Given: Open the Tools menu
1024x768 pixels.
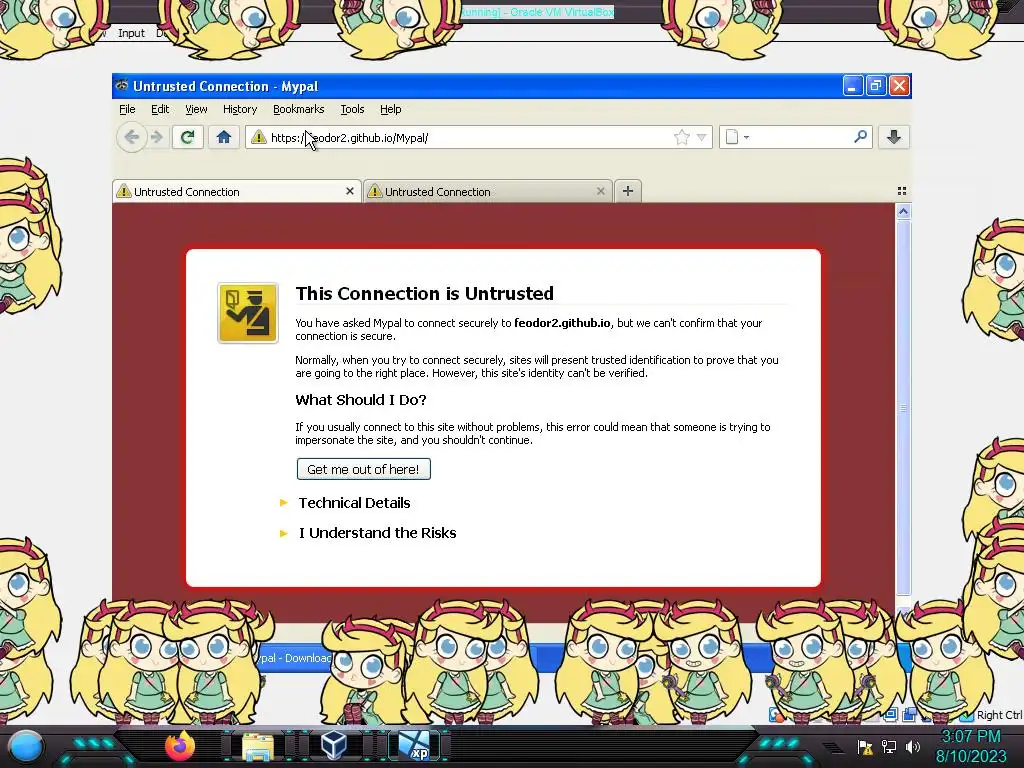Looking at the screenshot, I should point(352,109).
